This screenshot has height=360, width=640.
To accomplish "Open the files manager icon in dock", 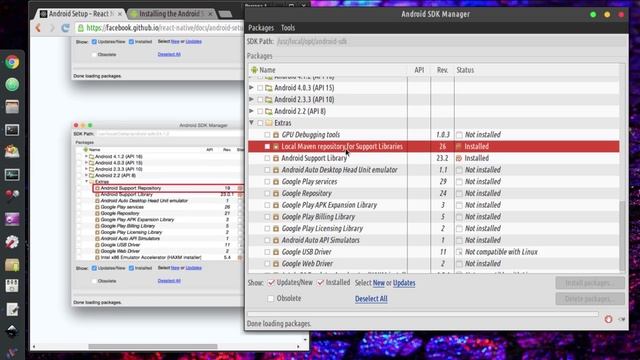I will pos(12,107).
